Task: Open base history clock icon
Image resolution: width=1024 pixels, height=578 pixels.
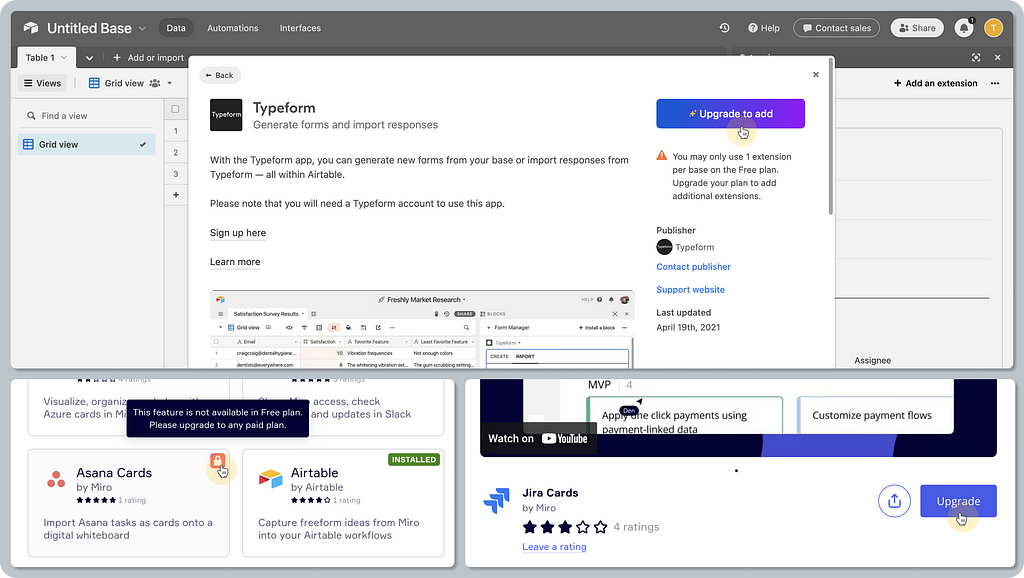Action: click(x=724, y=28)
